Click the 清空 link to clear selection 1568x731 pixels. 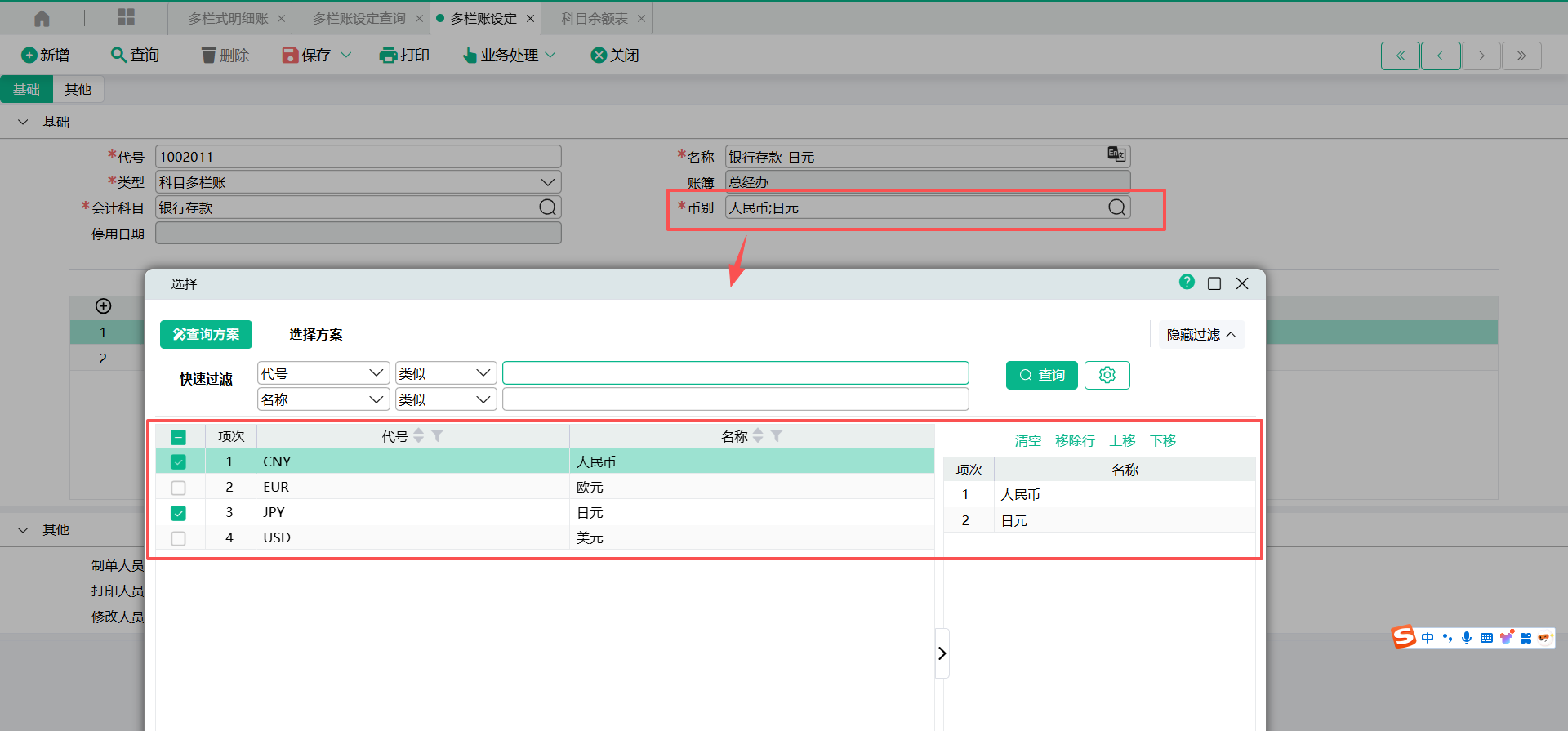click(x=1027, y=441)
